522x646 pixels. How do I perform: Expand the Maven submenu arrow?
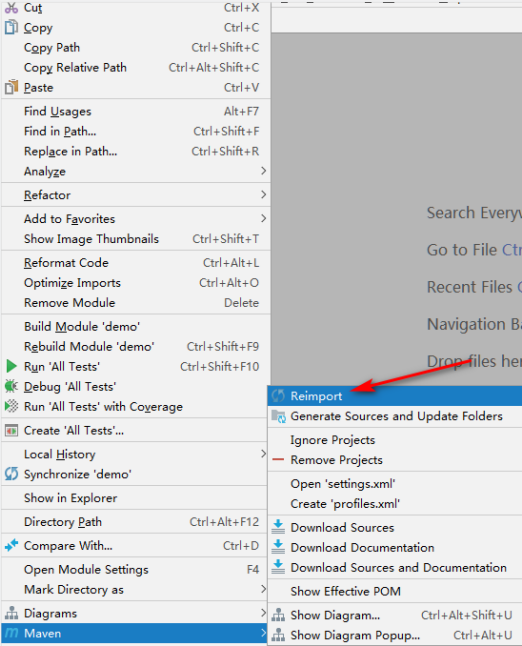264,632
